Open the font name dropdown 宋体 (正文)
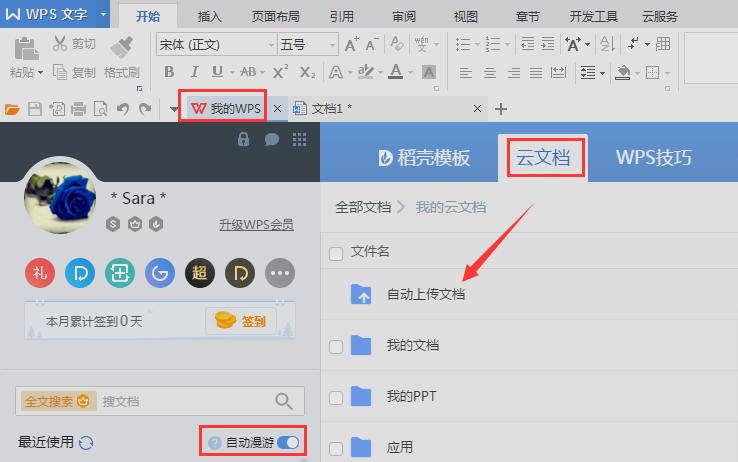Screen dimensions: 738x462 click(x=271, y=45)
